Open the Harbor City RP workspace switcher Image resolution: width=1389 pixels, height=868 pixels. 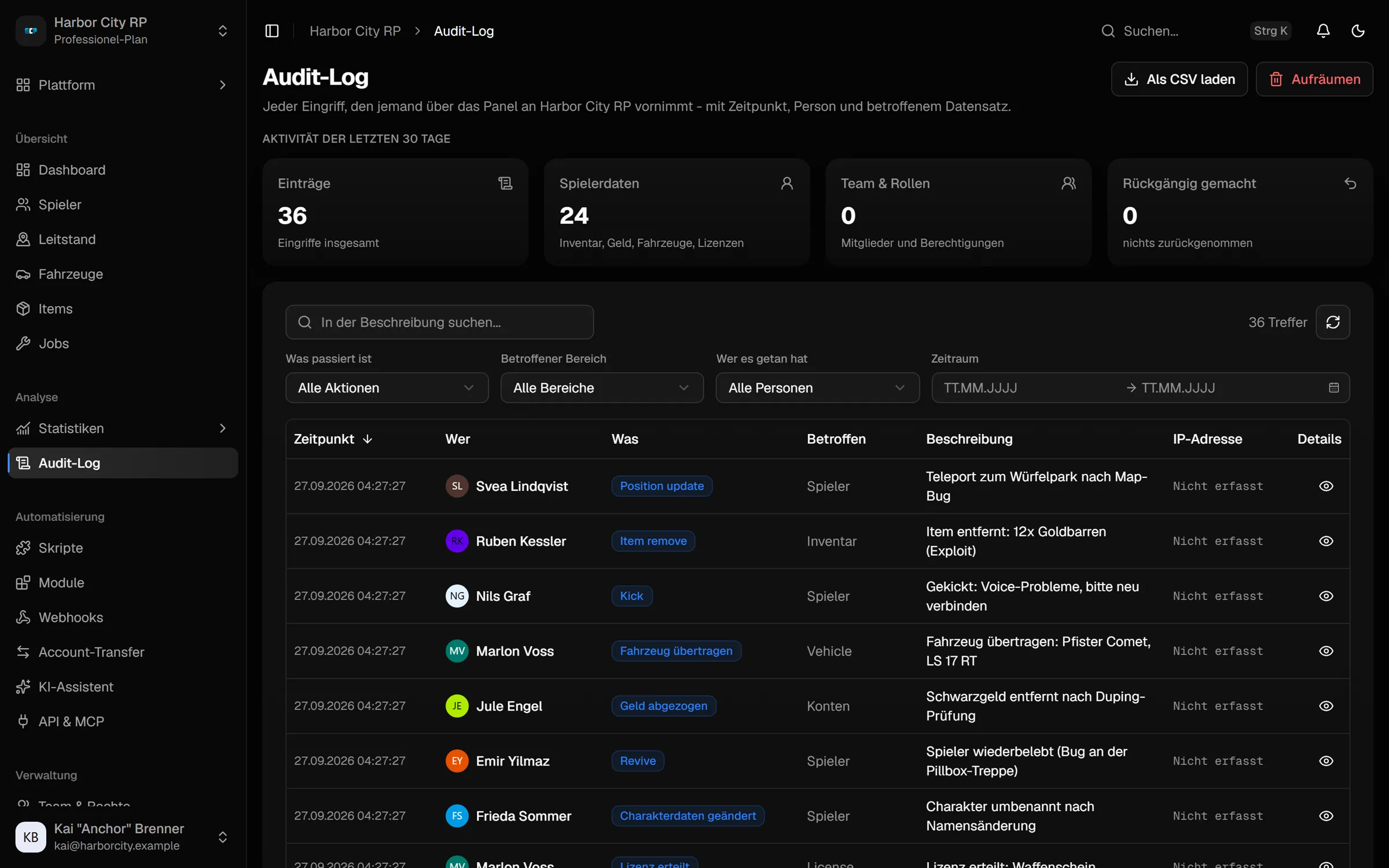coord(123,31)
